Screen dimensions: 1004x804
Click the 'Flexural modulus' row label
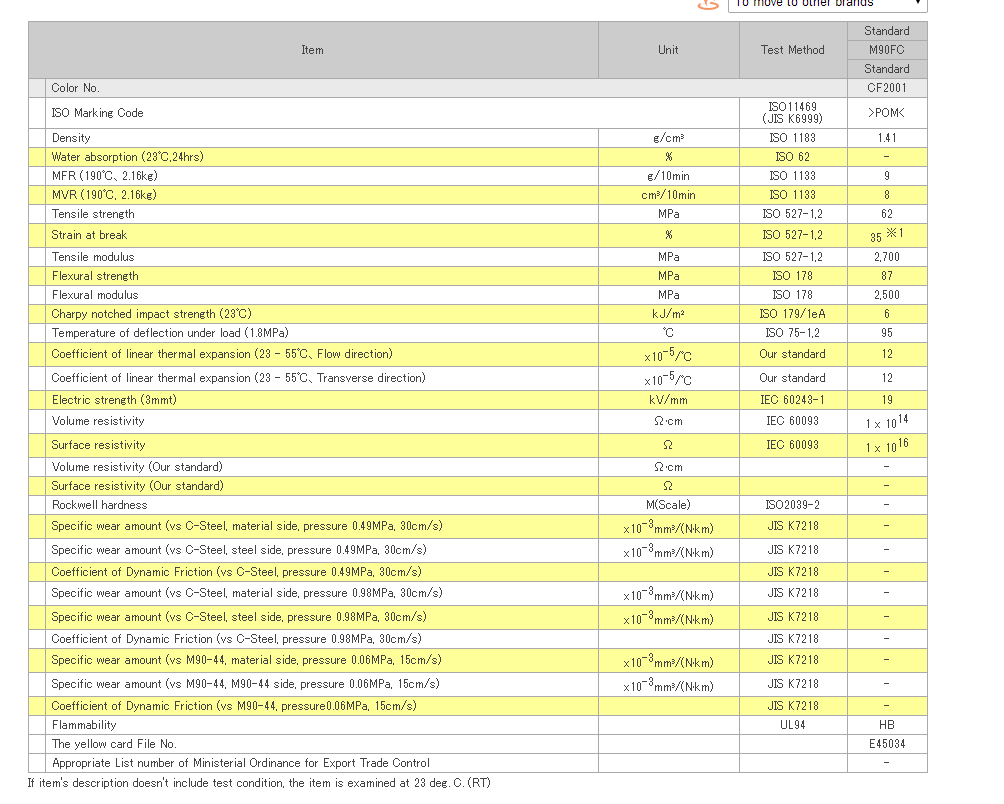(95, 295)
